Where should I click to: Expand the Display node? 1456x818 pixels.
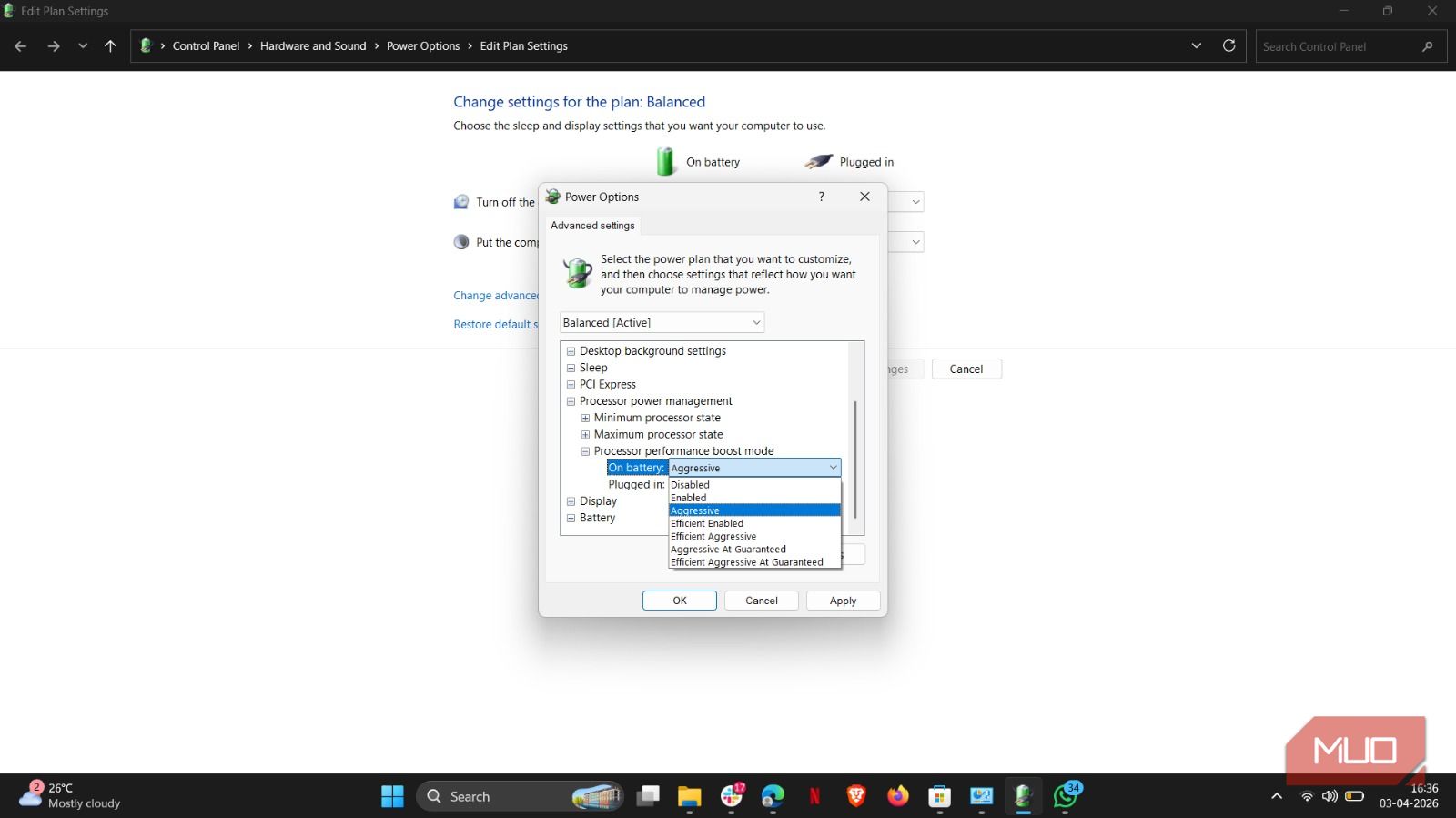coord(571,501)
